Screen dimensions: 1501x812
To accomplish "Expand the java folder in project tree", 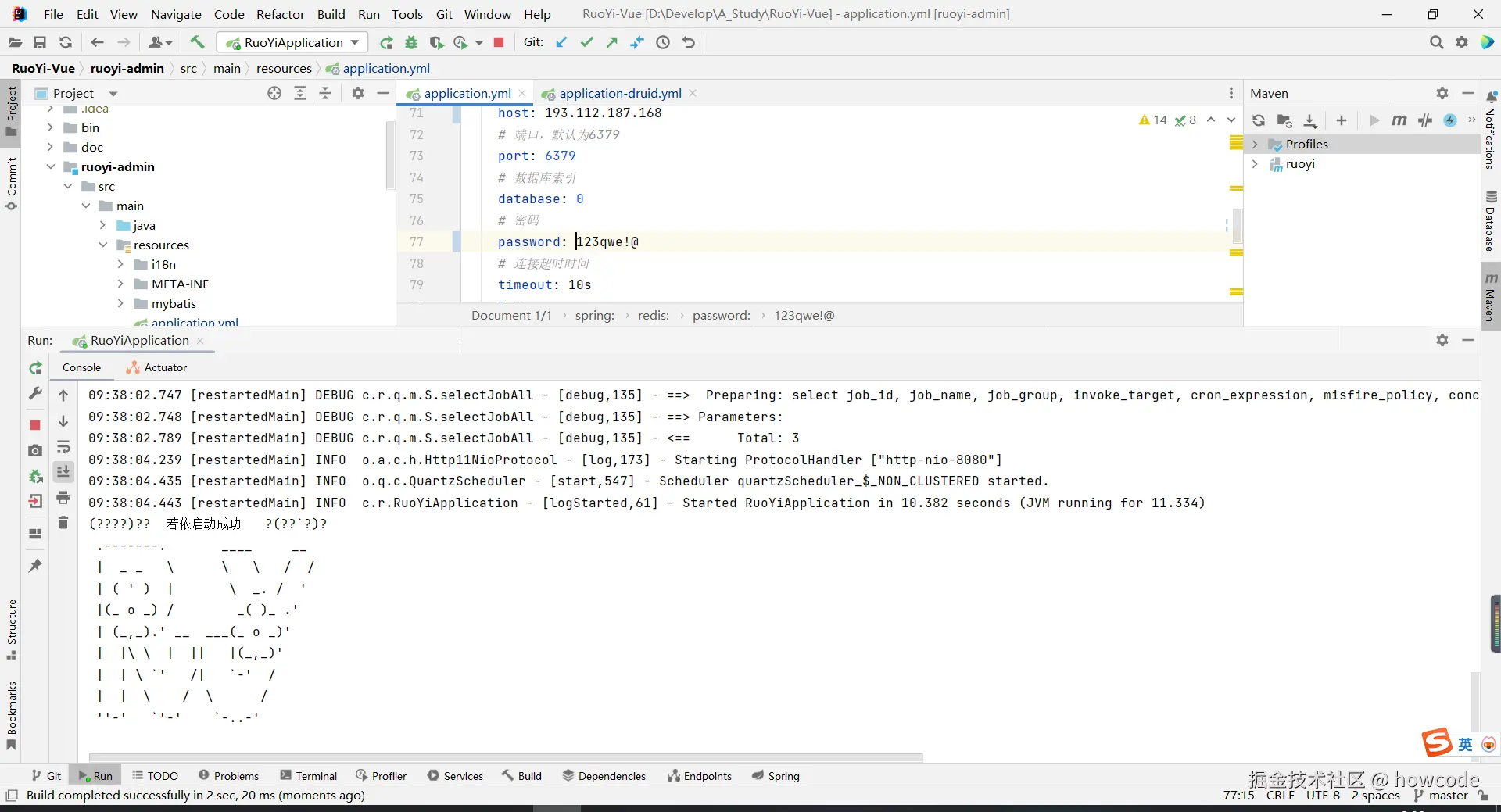I will click(102, 225).
